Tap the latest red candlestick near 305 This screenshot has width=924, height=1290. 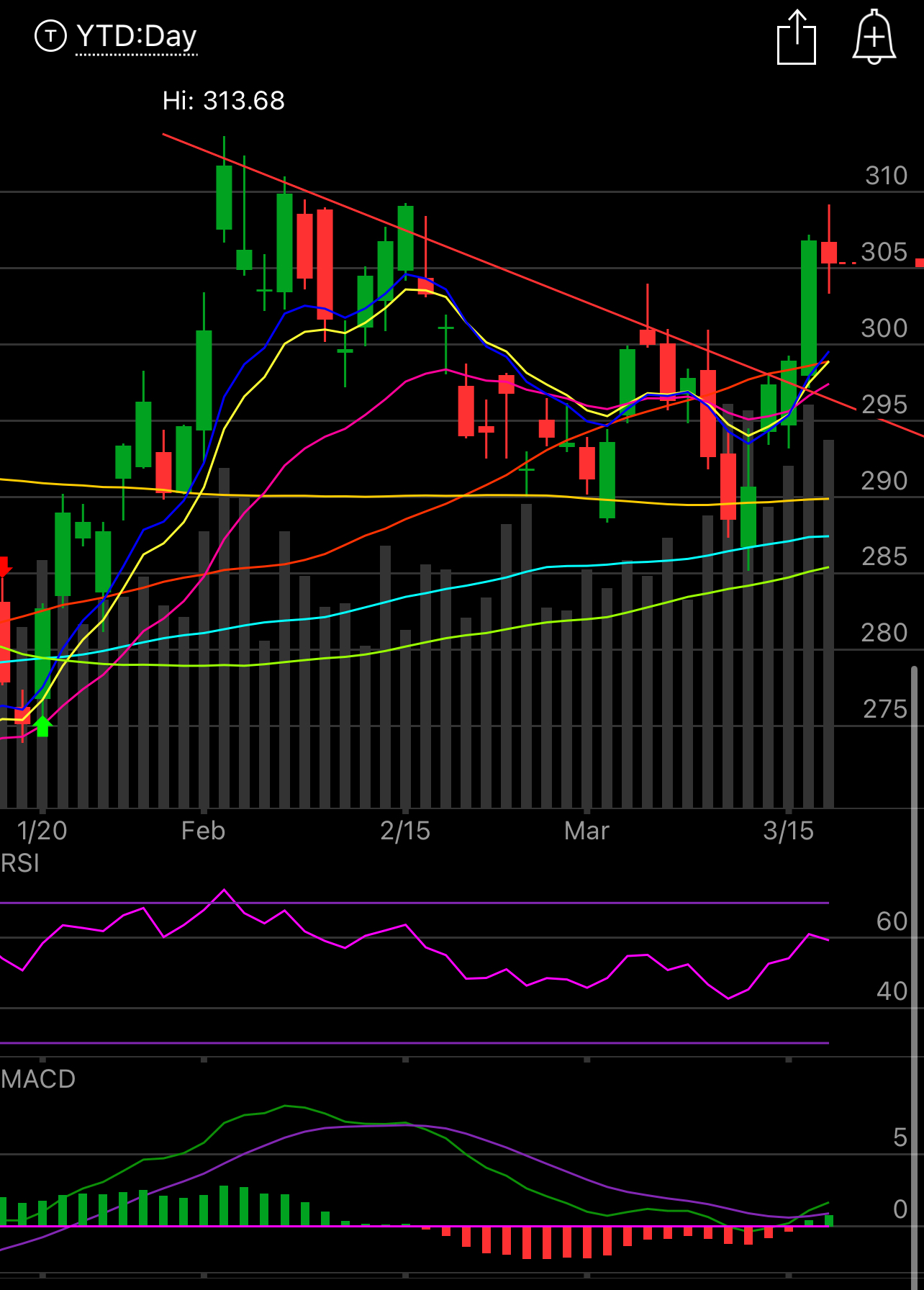pos(829,252)
